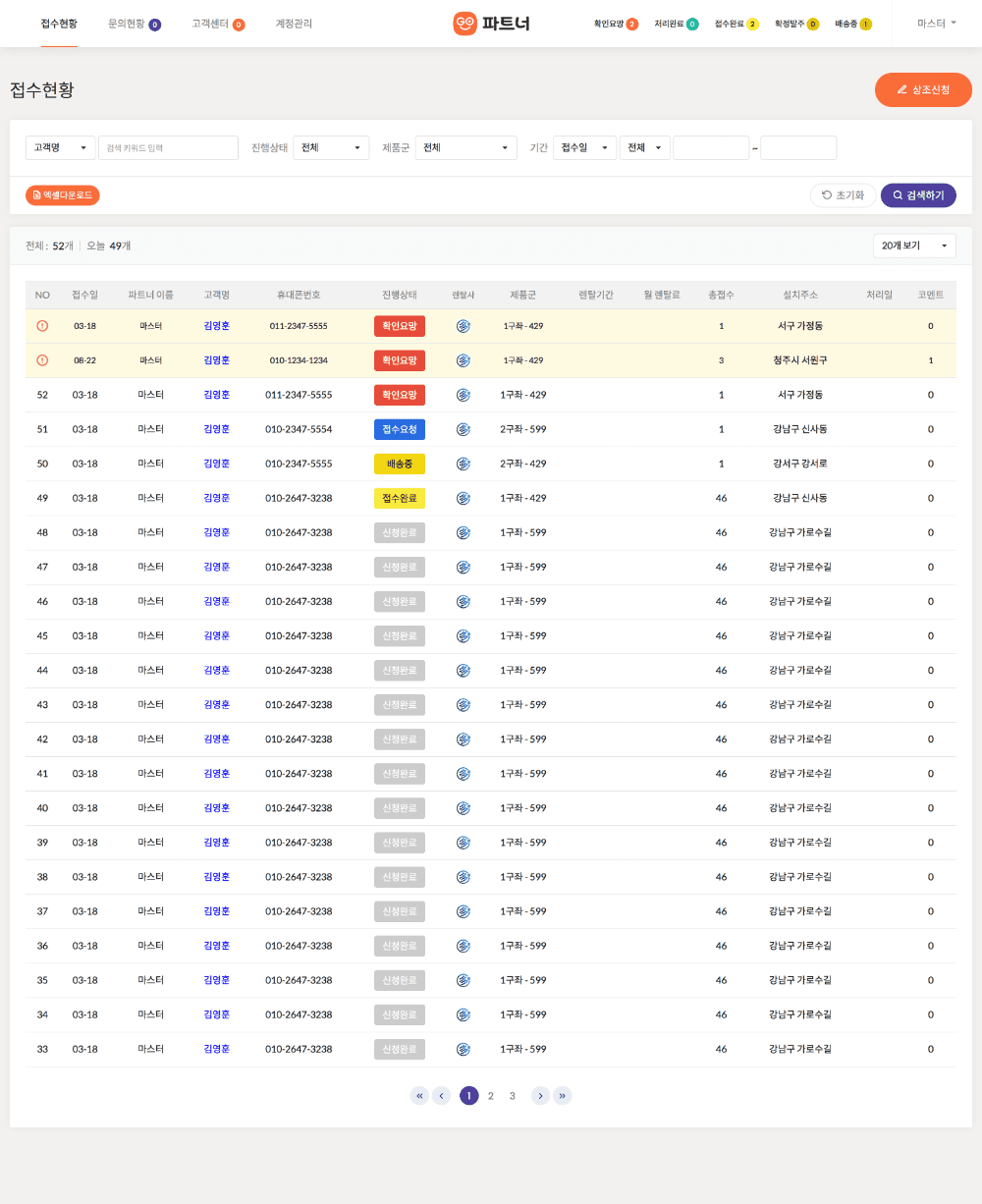Click the 확정발주 counter in the header
This screenshot has width=982, height=1204.
(x=797, y=24)
